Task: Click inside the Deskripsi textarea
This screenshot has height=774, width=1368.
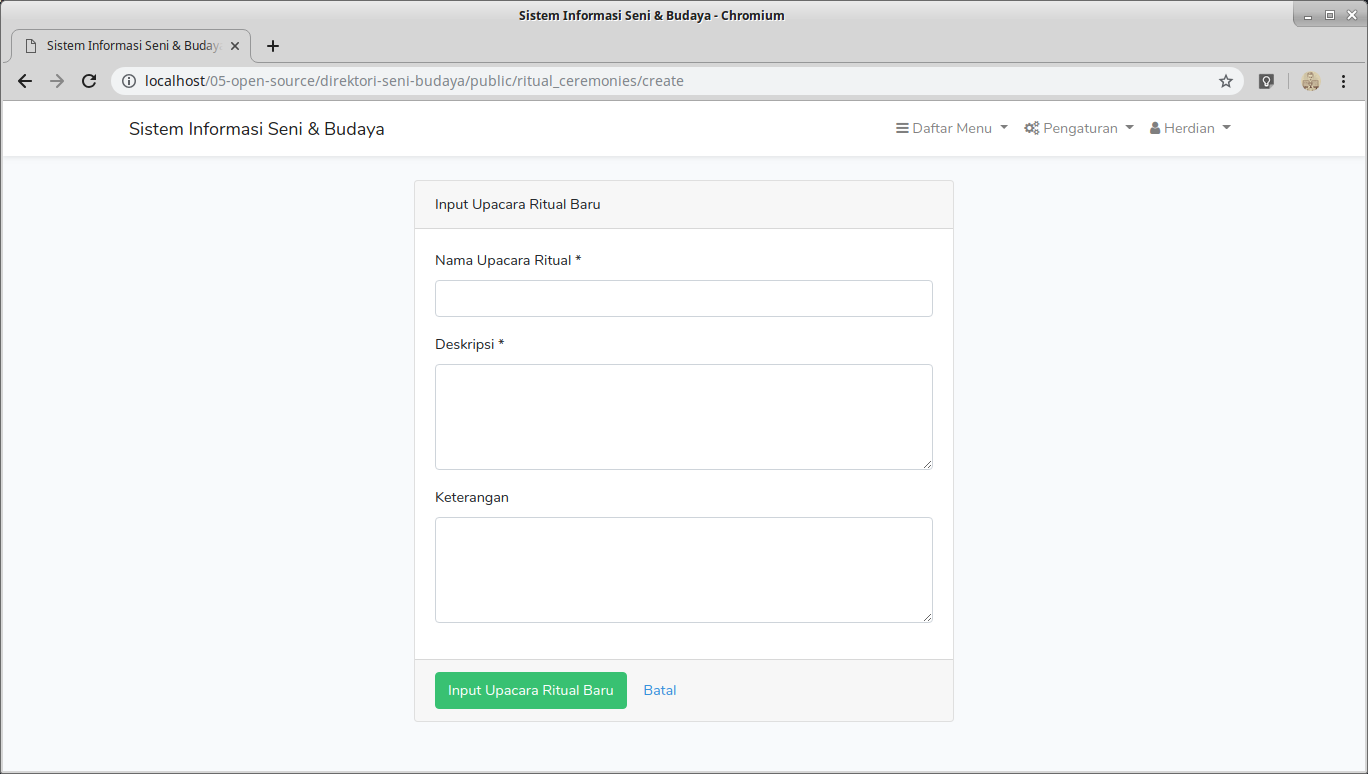Action: [684, 417]
